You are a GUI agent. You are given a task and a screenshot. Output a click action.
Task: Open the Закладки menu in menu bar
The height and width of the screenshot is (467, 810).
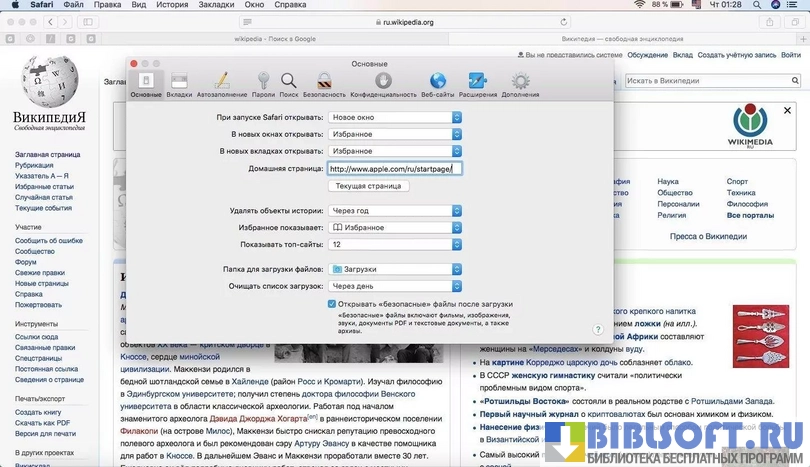pos(219,5)
